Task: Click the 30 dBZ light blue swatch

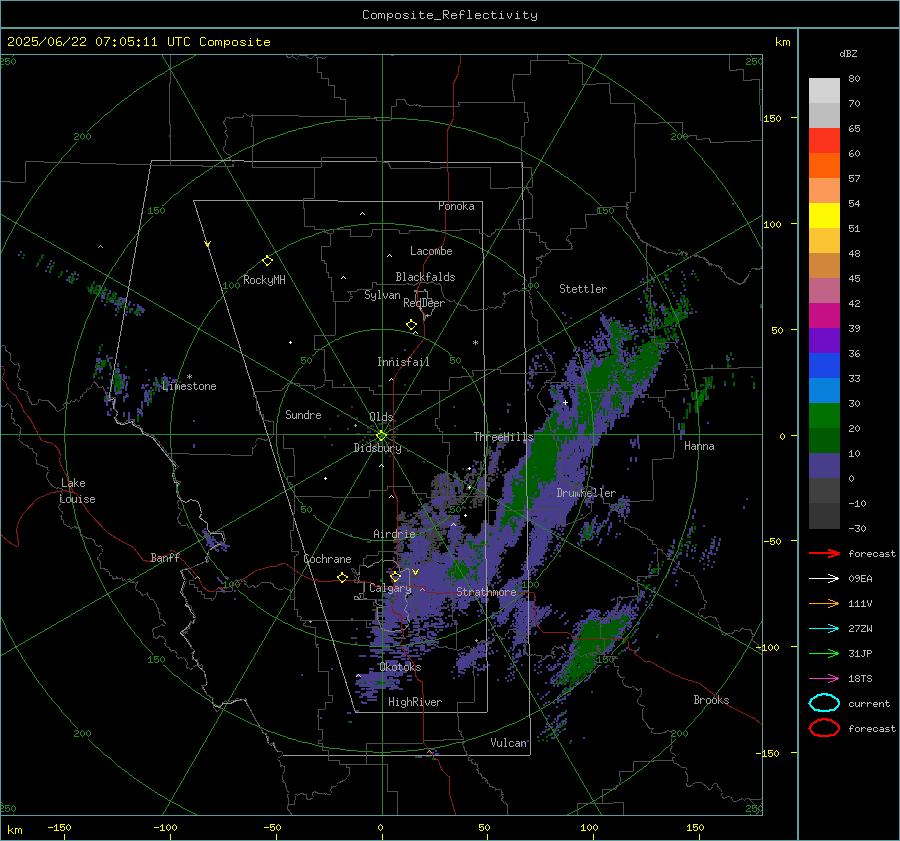Action: [x=824, y=390]
